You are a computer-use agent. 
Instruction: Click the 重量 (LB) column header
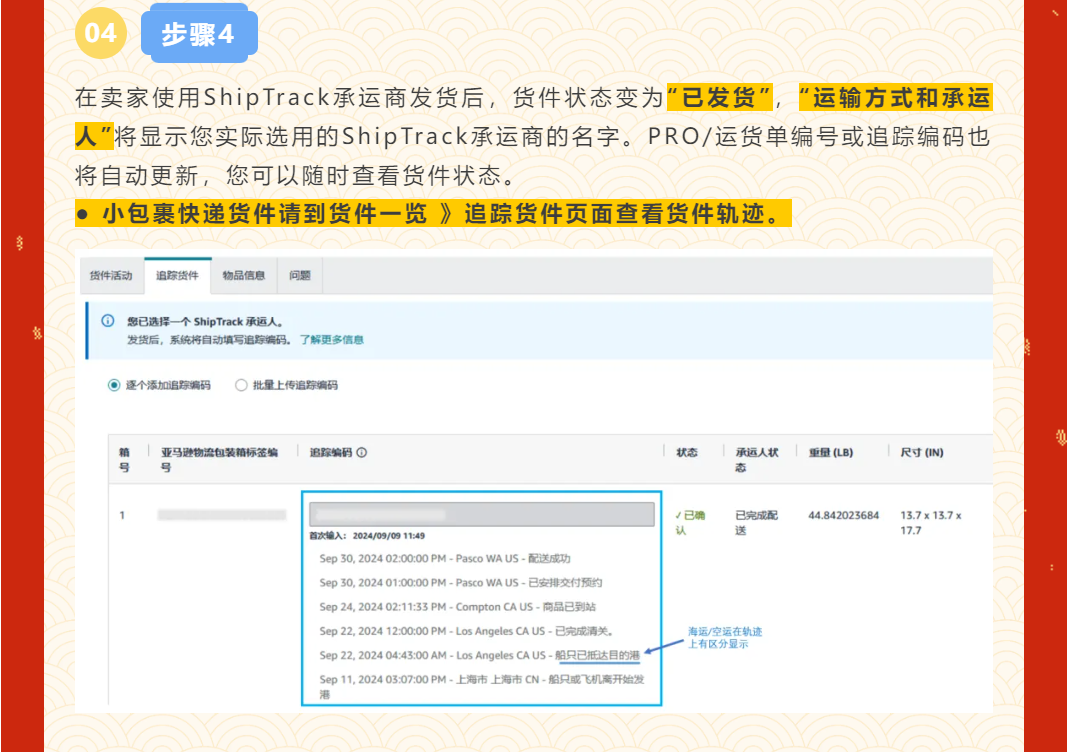[831, 453]
